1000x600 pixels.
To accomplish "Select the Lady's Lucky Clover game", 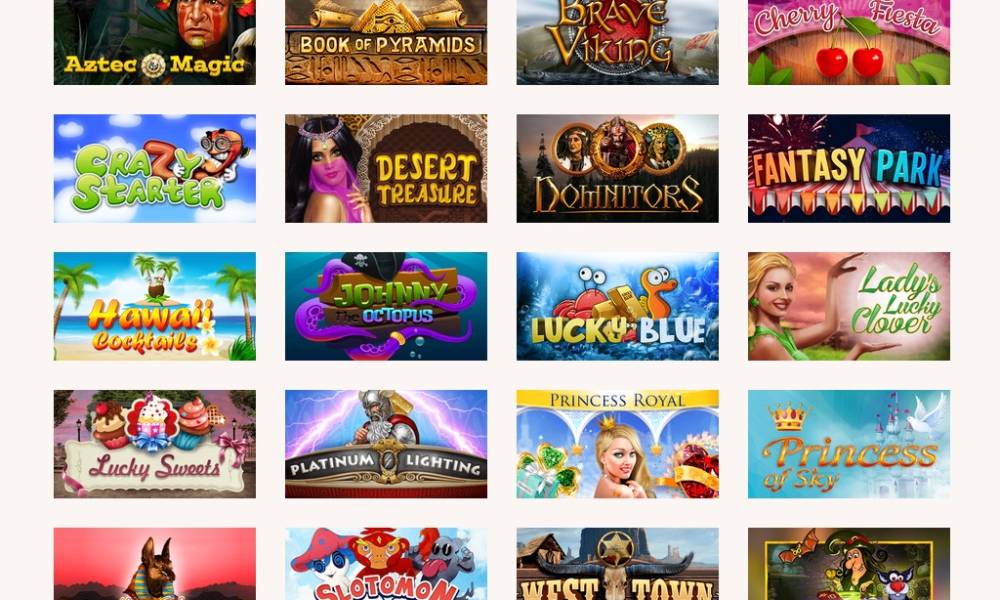I will (849, 306).
